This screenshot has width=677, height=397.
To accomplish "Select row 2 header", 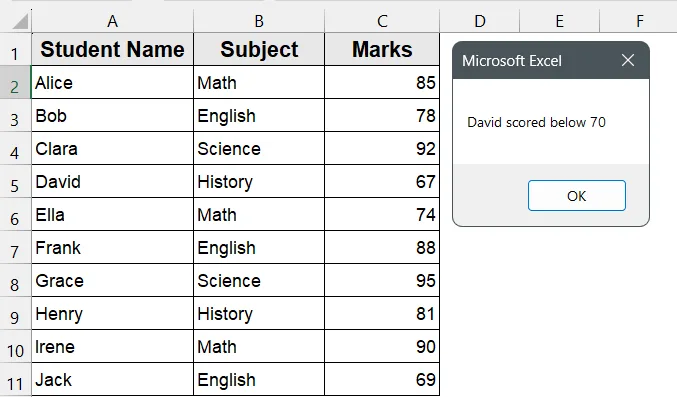I will tap(15, 83).
